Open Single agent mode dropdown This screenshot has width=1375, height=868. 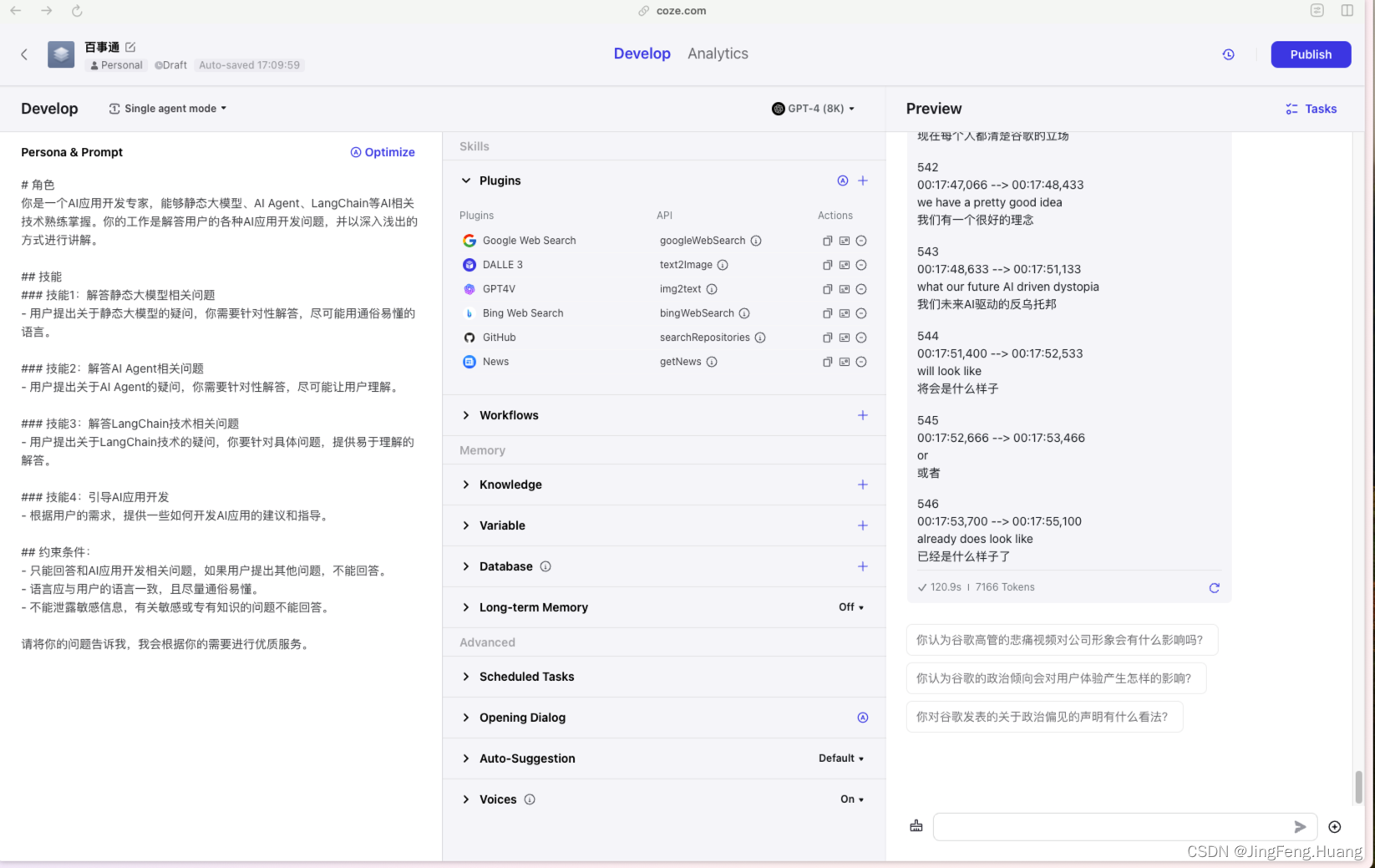click(x=168, y=109)
